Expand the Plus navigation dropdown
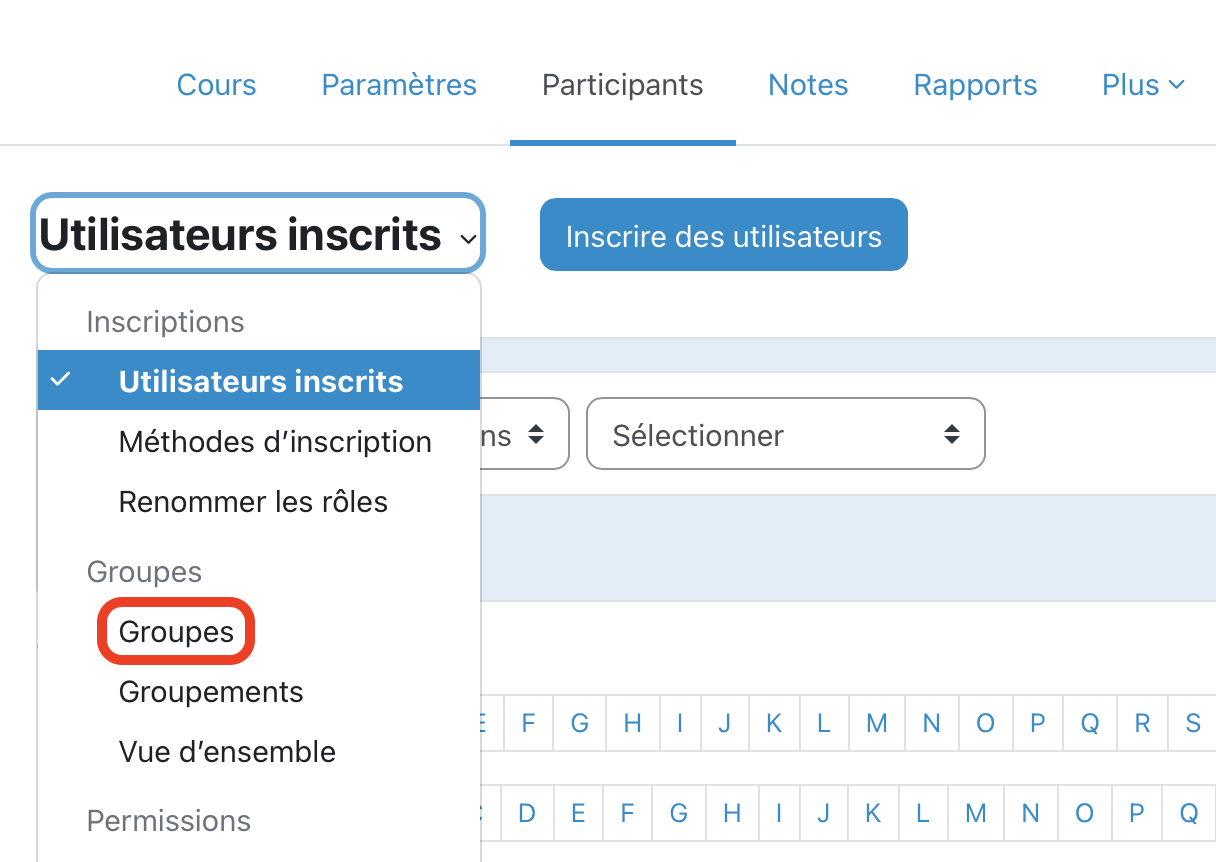 tap(1142, 85)
